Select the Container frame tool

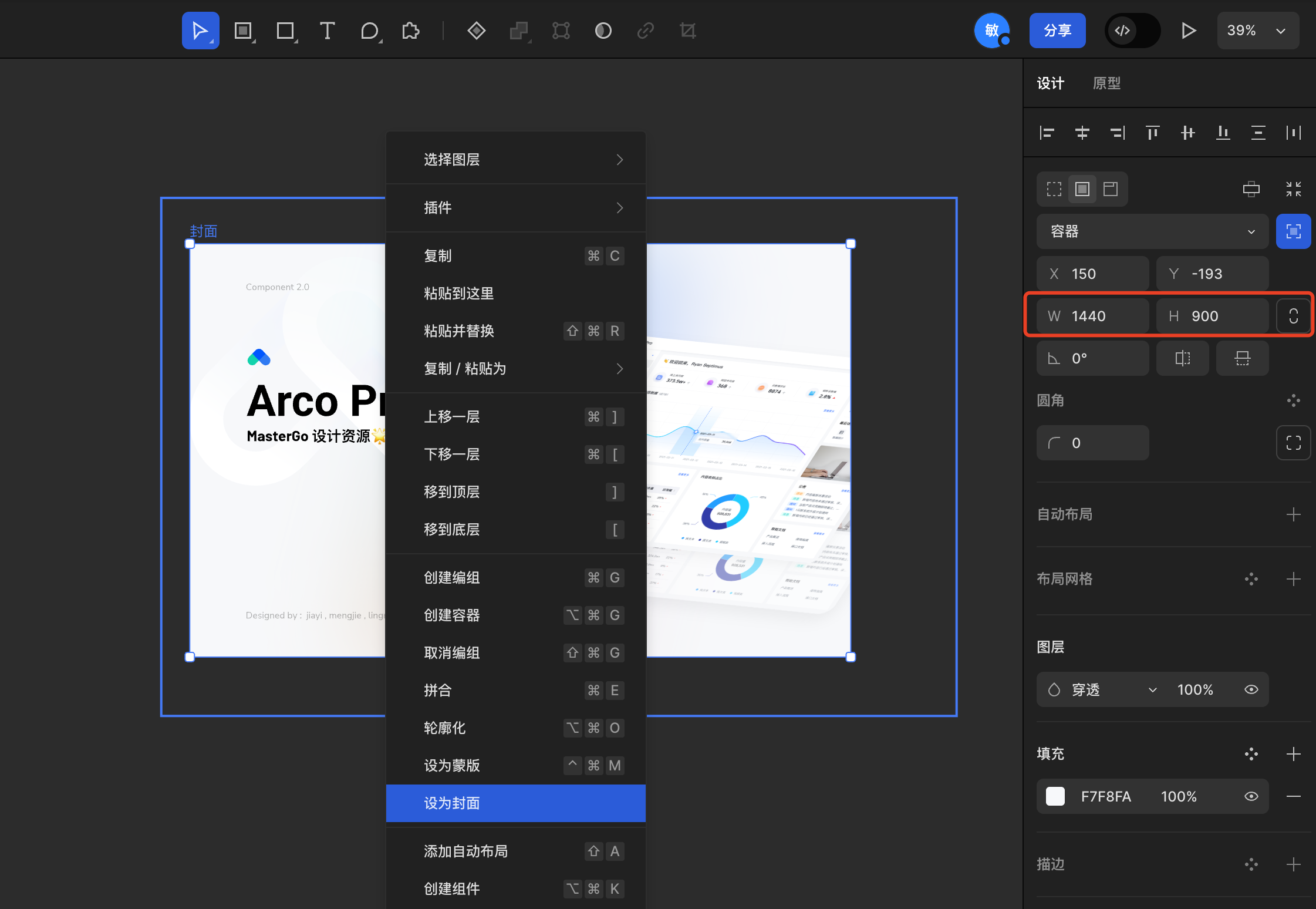pyautogui.click(x=244, y=31)
